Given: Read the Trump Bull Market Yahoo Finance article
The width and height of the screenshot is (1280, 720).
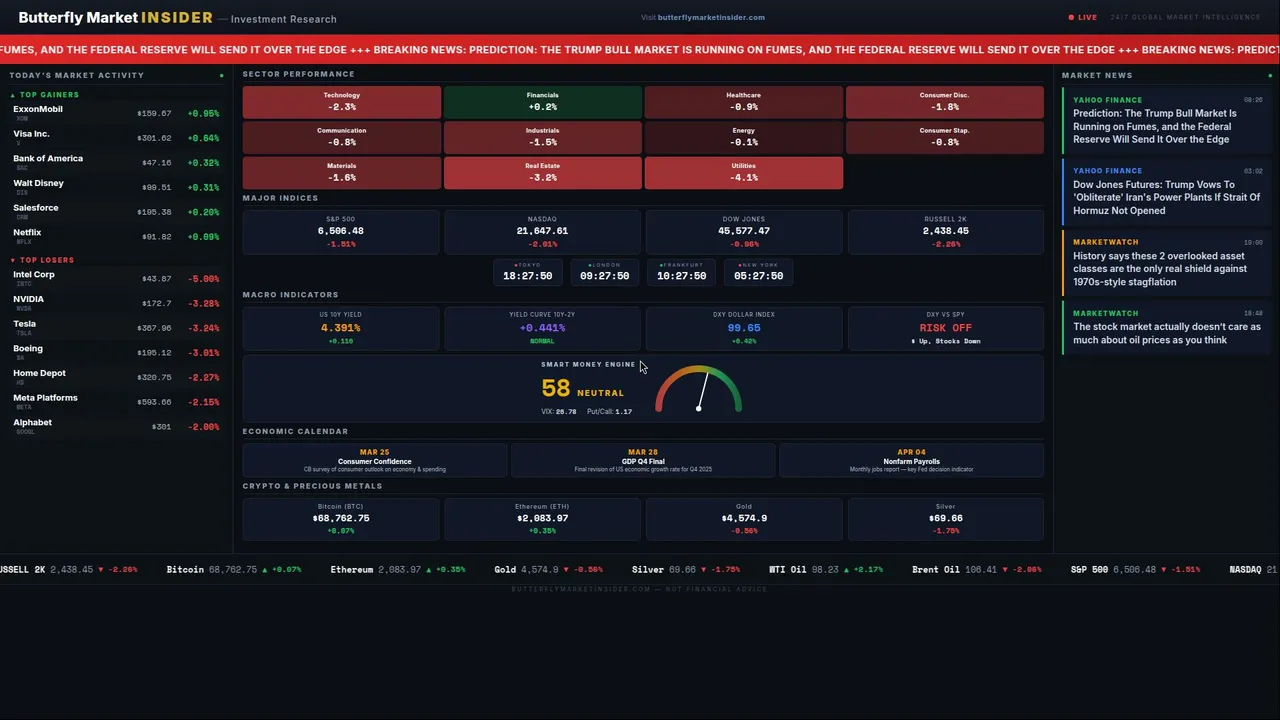Looking at the screenshot, I should [x=1167, y=121].
